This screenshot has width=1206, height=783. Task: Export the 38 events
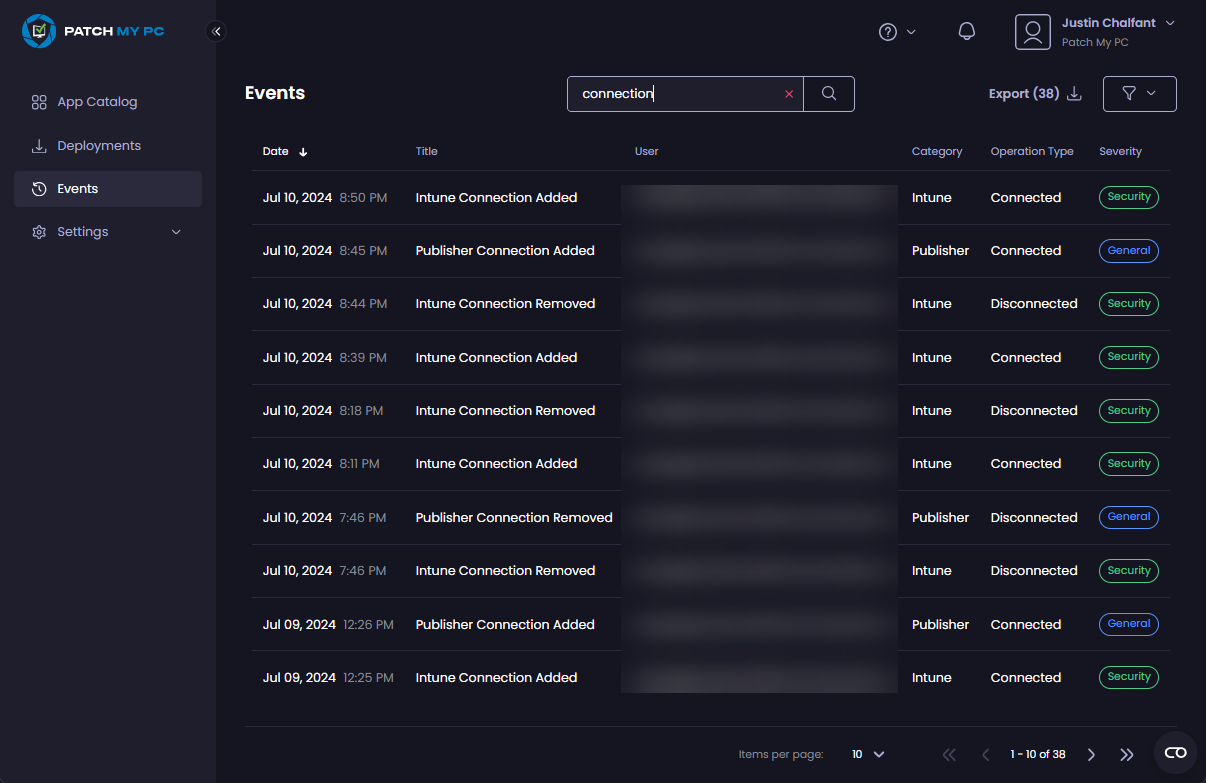[x=1035, y=94]
